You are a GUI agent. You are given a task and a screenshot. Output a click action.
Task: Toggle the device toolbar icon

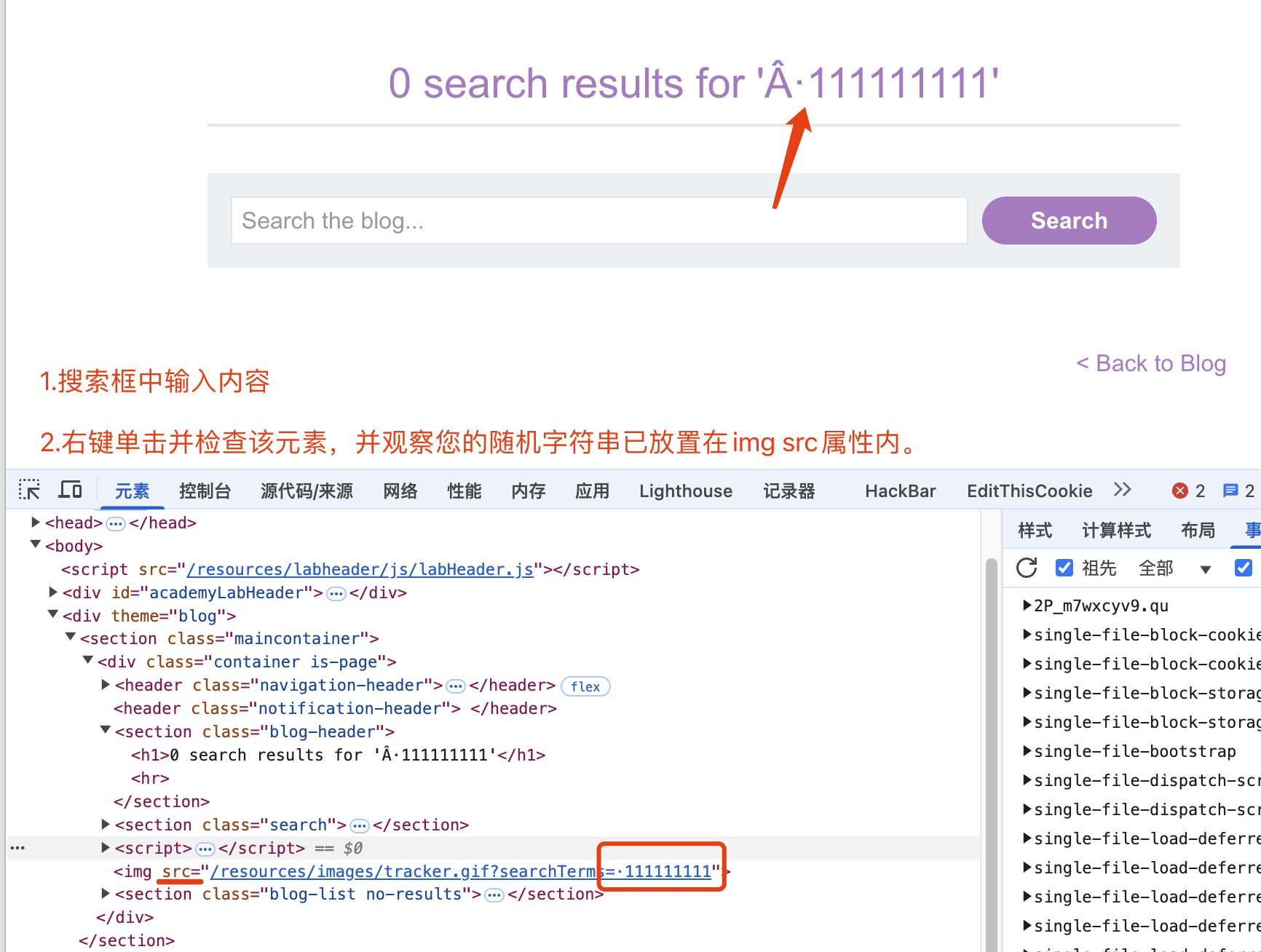click(x=70, y=490)
